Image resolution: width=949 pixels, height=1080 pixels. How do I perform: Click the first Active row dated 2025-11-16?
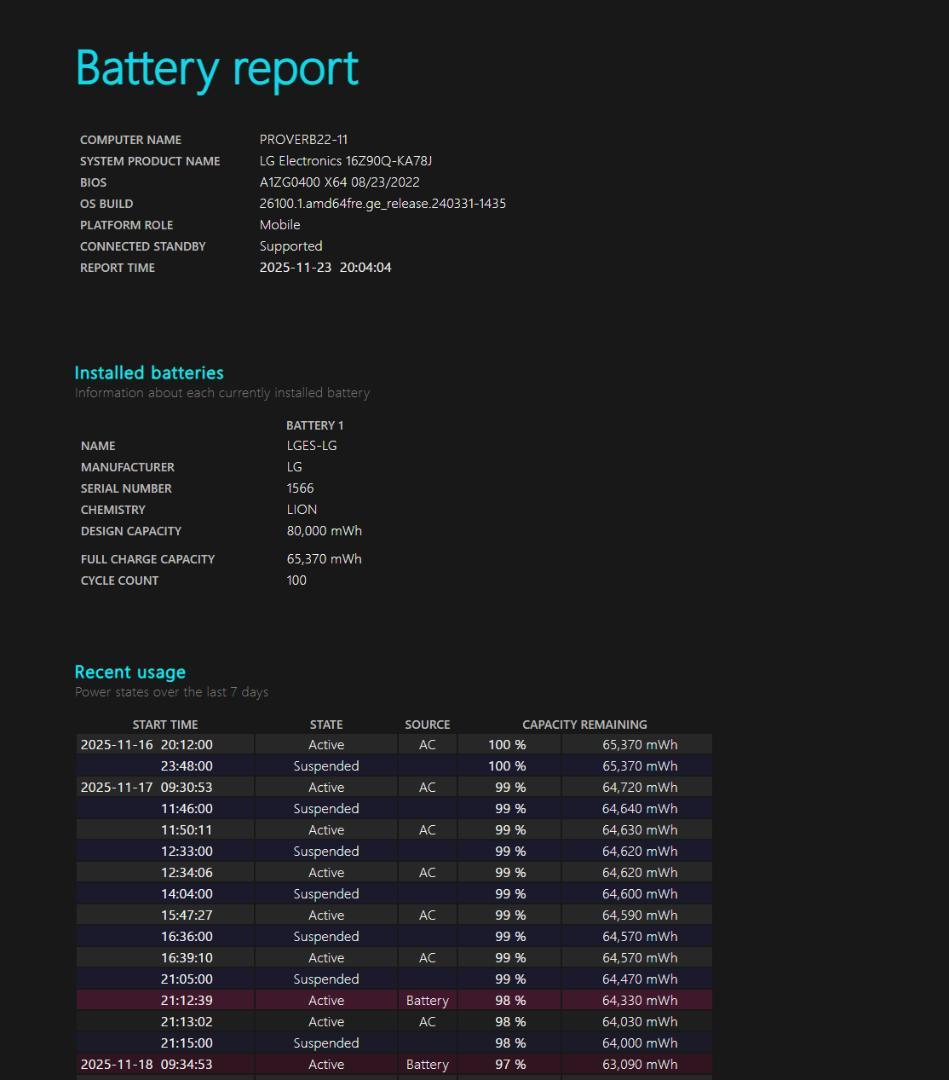coord(326,744)
